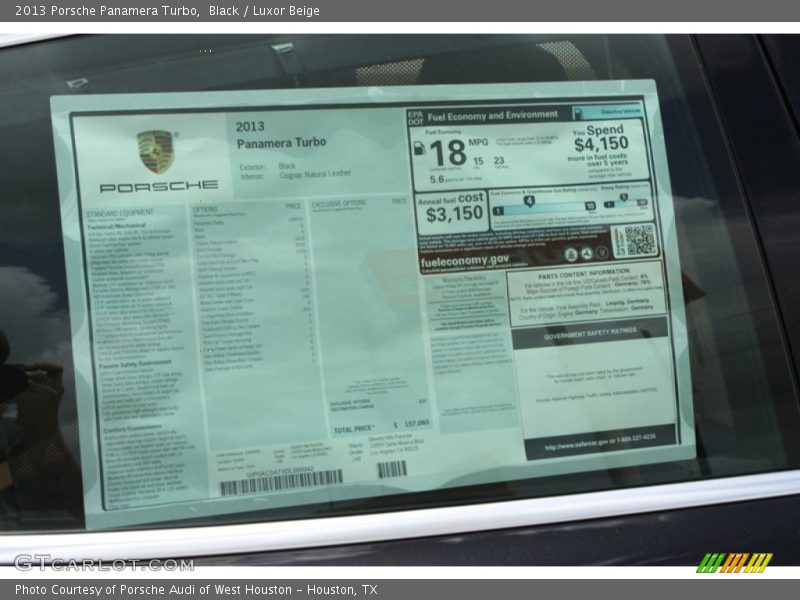This screenshot has height=600, width=800.
Task: Click the 'OPTIONS' column heading
Action: coord(205,209)
